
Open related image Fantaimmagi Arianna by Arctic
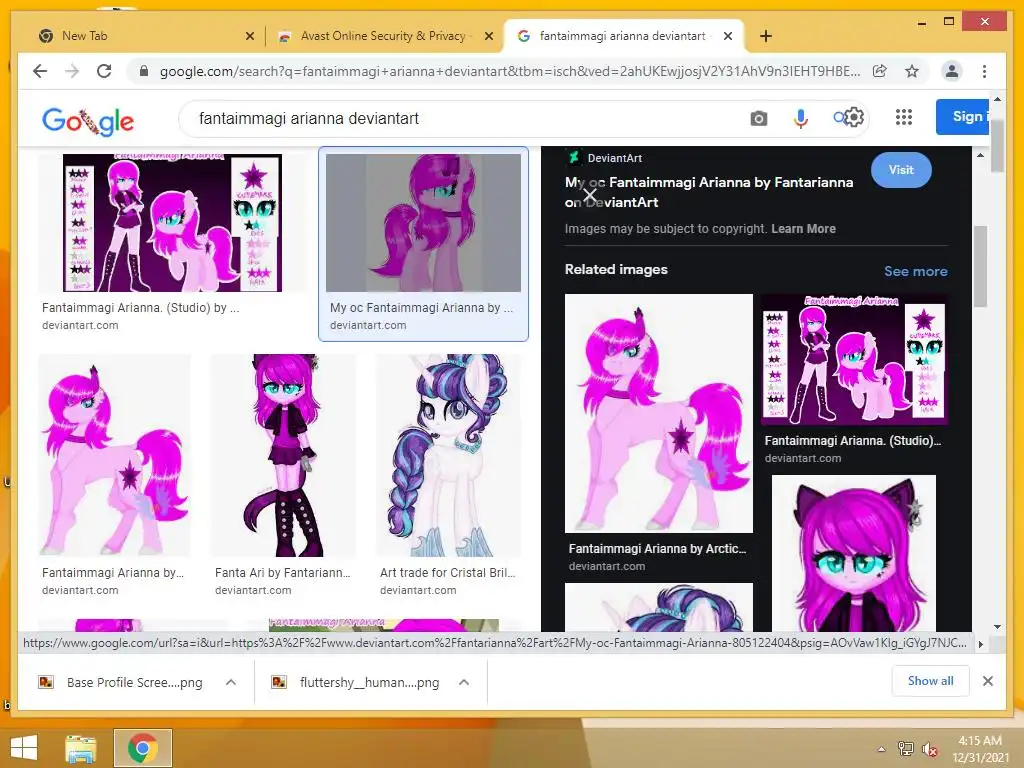658,413
